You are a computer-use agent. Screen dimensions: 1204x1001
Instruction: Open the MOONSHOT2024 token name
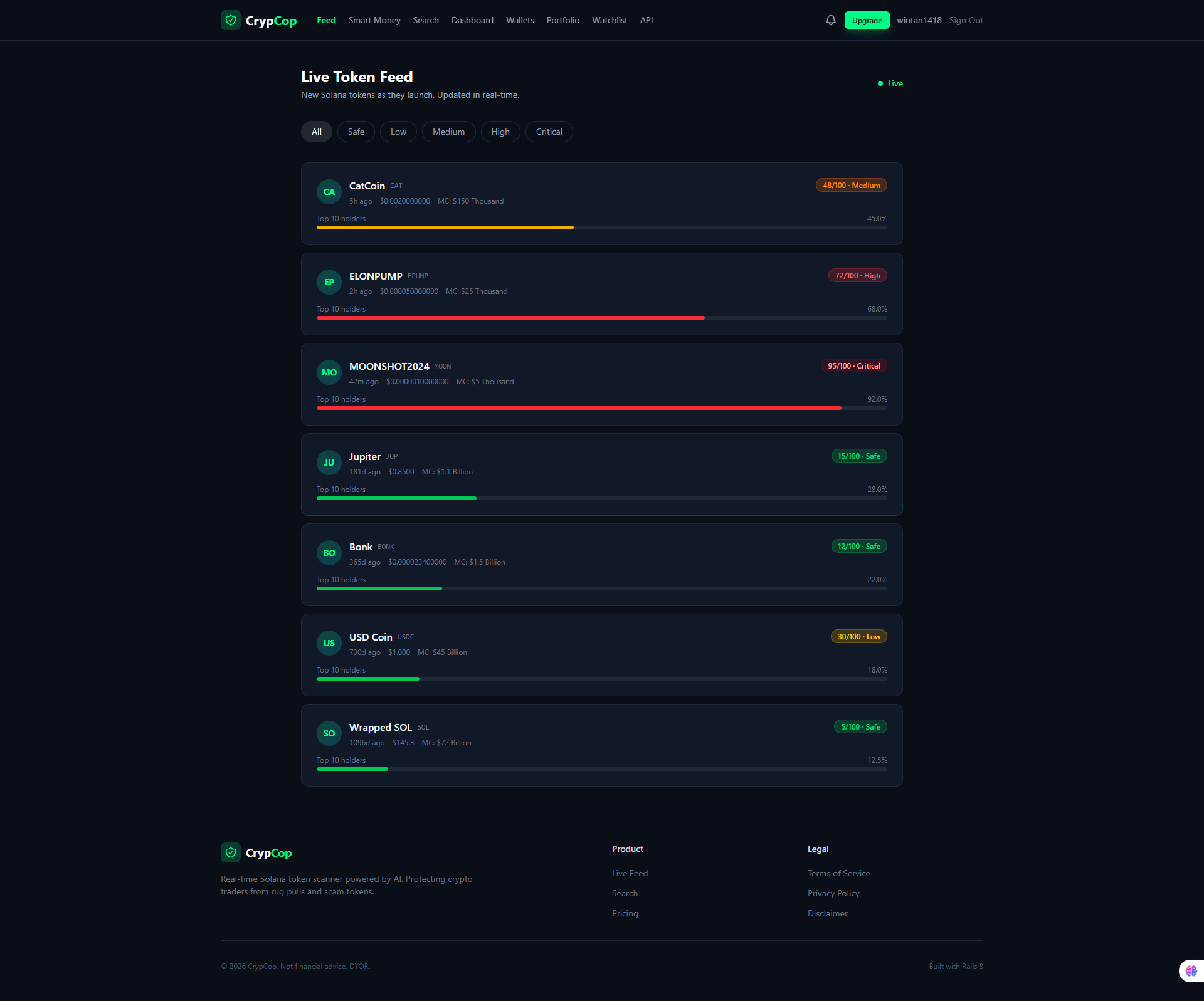click(x=389, y=366)
